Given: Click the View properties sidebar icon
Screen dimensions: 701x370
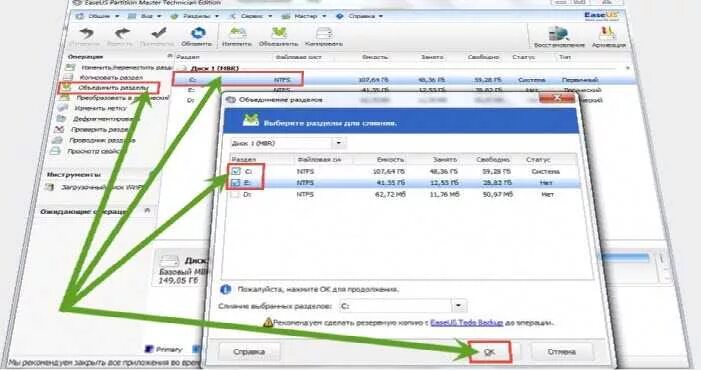Looking at the screenshot, I should (55, 151).
